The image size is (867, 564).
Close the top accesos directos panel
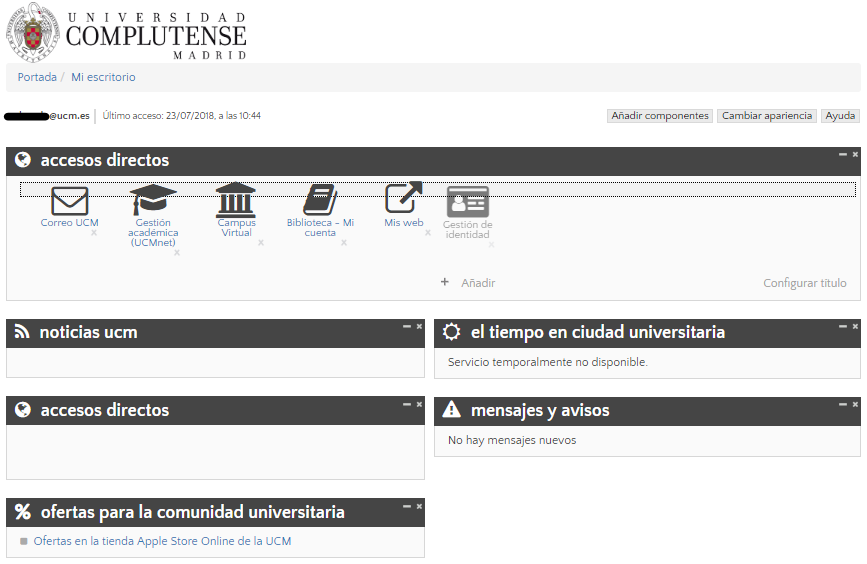point(855,154)
